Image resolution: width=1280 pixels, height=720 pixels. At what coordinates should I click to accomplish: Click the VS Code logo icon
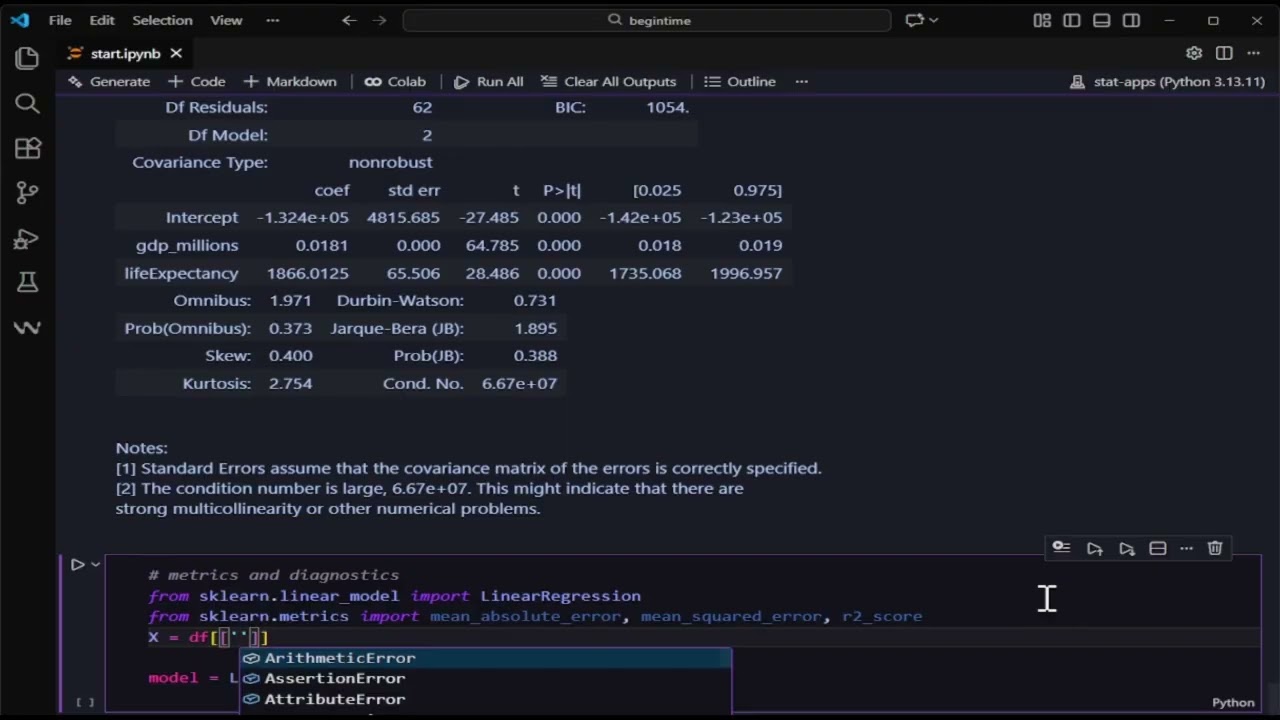click(20, 20)
